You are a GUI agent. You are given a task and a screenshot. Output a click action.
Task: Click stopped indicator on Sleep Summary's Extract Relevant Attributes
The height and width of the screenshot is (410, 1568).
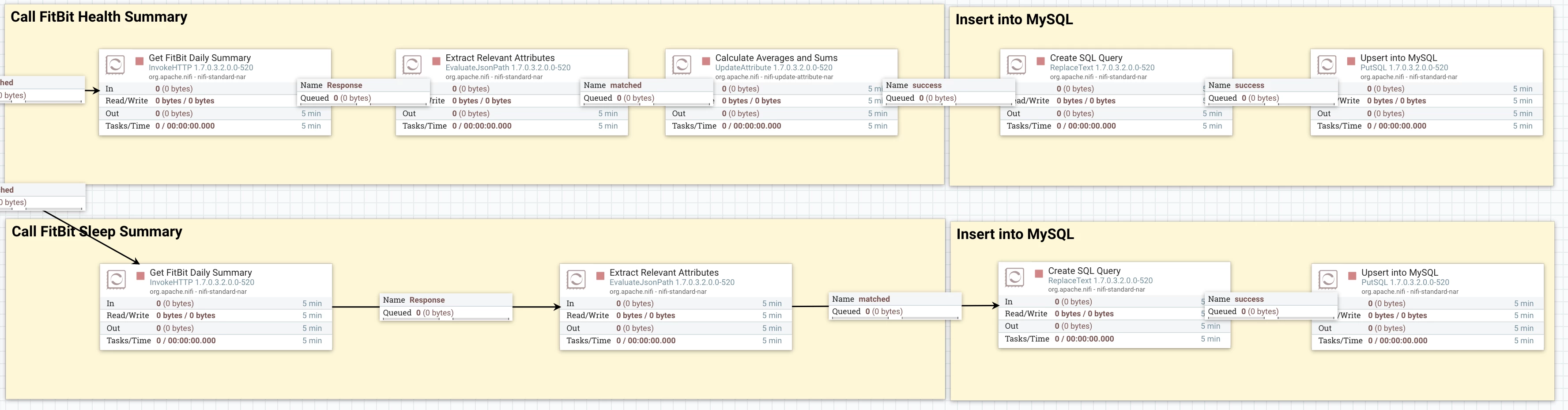tap(600, 276)
